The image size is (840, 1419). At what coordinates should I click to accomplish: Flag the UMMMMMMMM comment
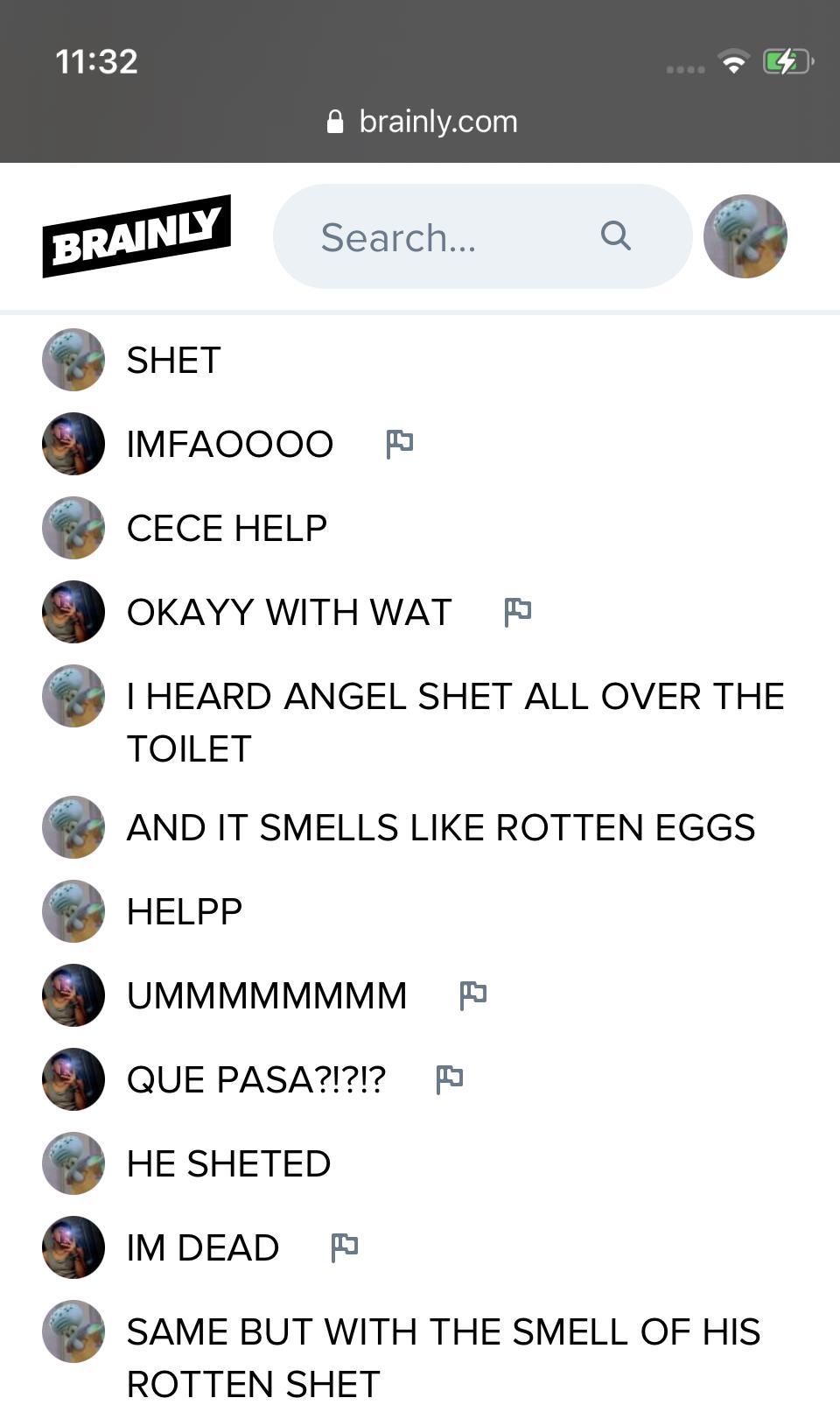pyautogui.click(x=472, y=995)
